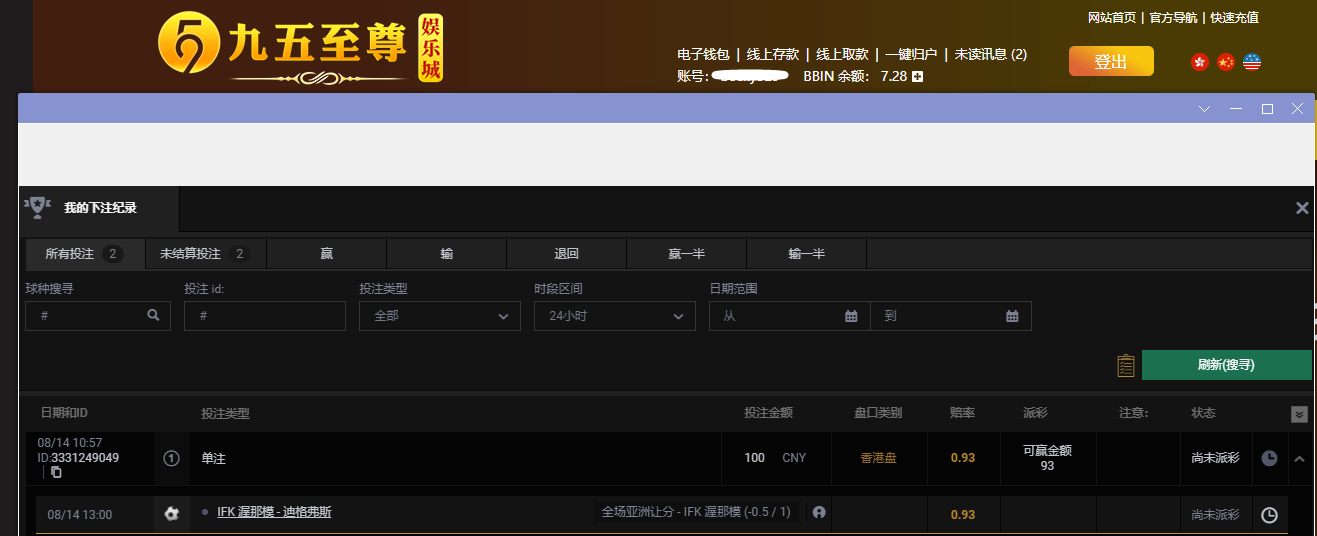The image size is (1317, 536).
Task: Click the 状态 column header
Action: pyautogui.click(x=1204, y=413)
